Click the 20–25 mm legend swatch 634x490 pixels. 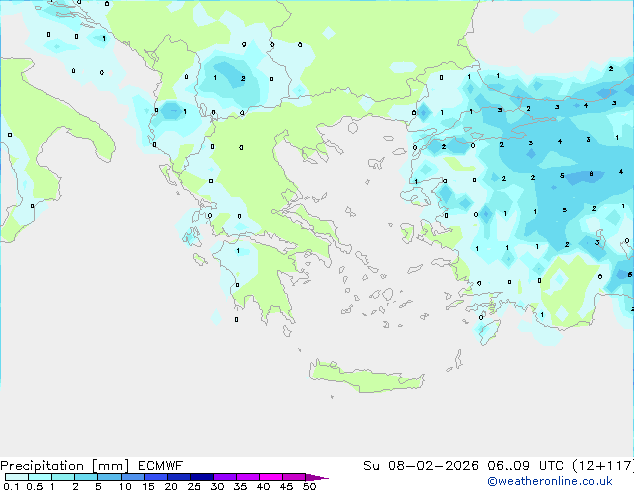[x=179, y=477]
